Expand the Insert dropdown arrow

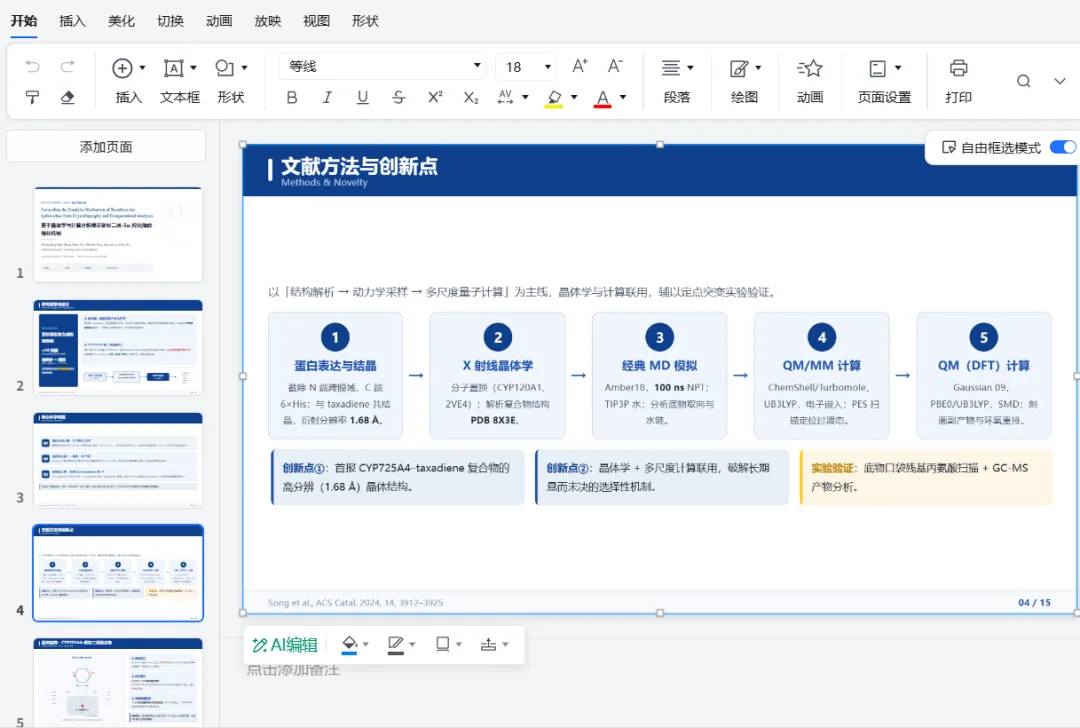pyautogui.click(x=143, y=68)
